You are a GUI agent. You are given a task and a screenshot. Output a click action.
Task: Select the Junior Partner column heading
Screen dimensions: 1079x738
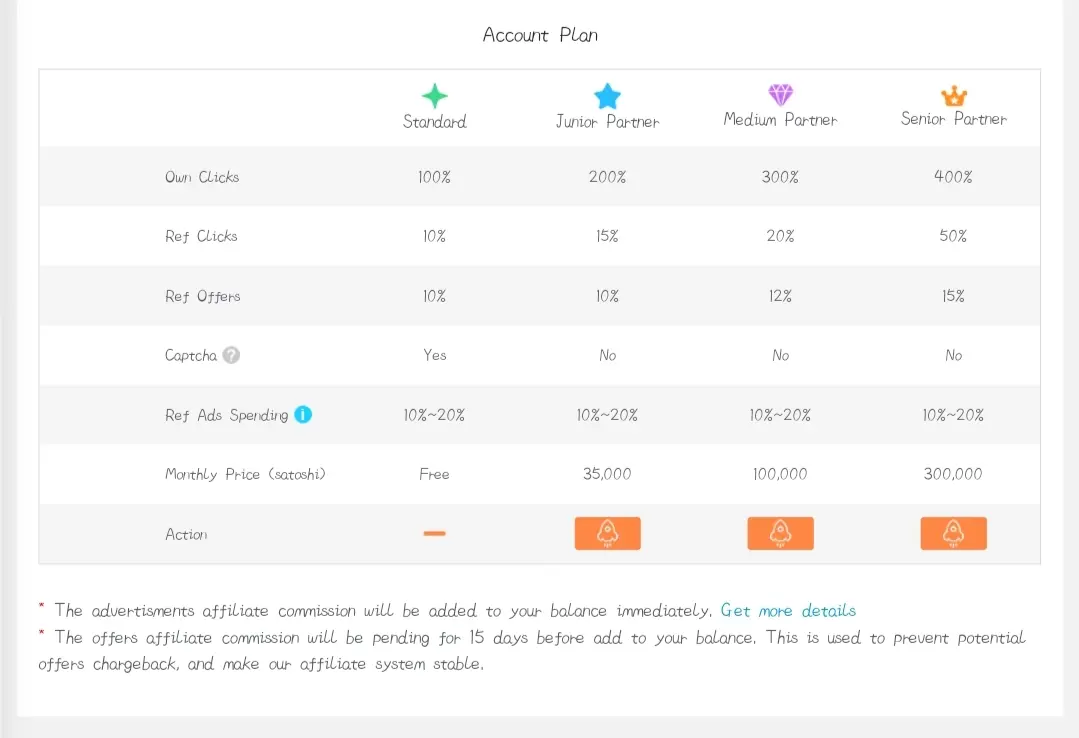coord(607,122)
